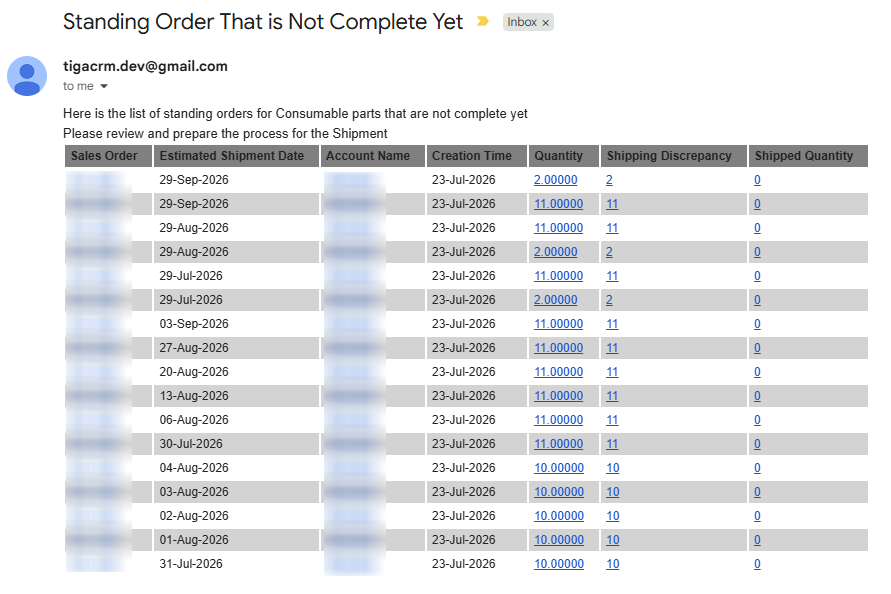This screenshot has height=594, width=891.
Task: Open quantity link for 03-Sep-2026 row
Action: (x=558, y=324)
